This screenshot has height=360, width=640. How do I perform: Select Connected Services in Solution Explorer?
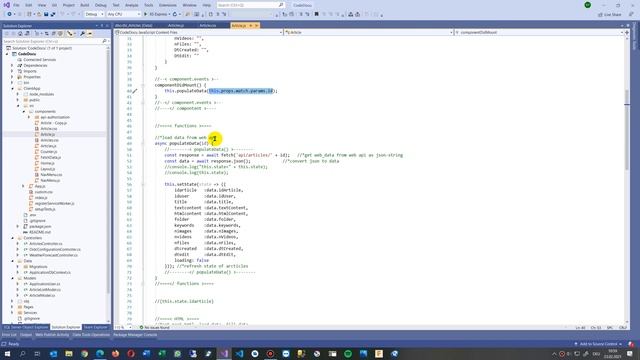(x=39, y=60)
